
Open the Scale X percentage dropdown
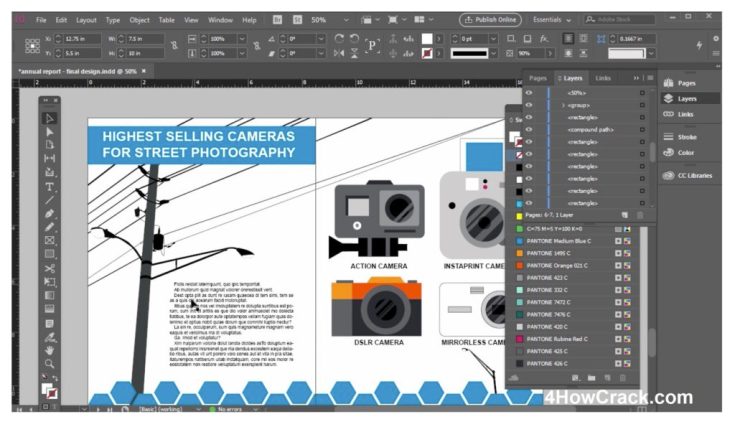point(242,38)
